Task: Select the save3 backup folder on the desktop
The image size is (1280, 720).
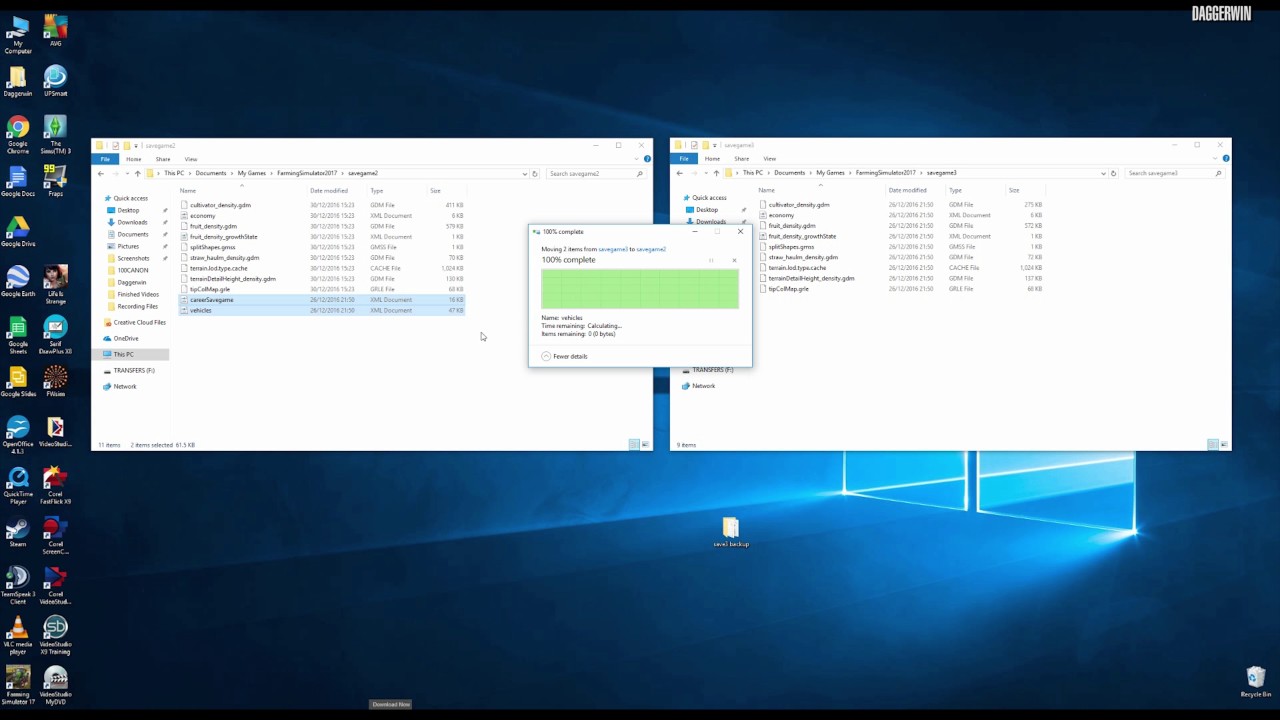Action: pos(731,533)
